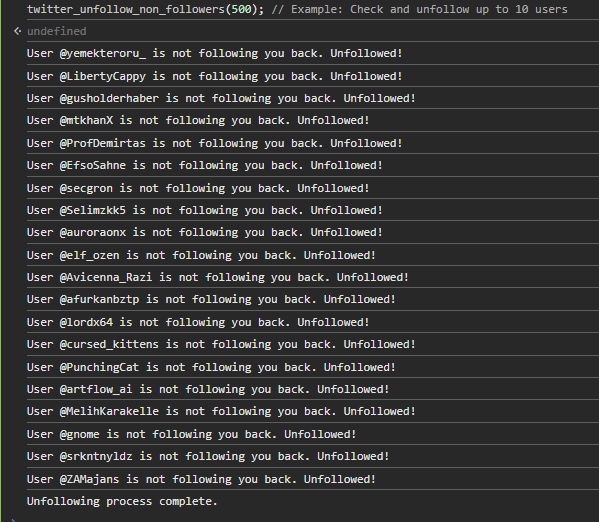Click the return value arrow icon beside undefined

pos(17,31)
